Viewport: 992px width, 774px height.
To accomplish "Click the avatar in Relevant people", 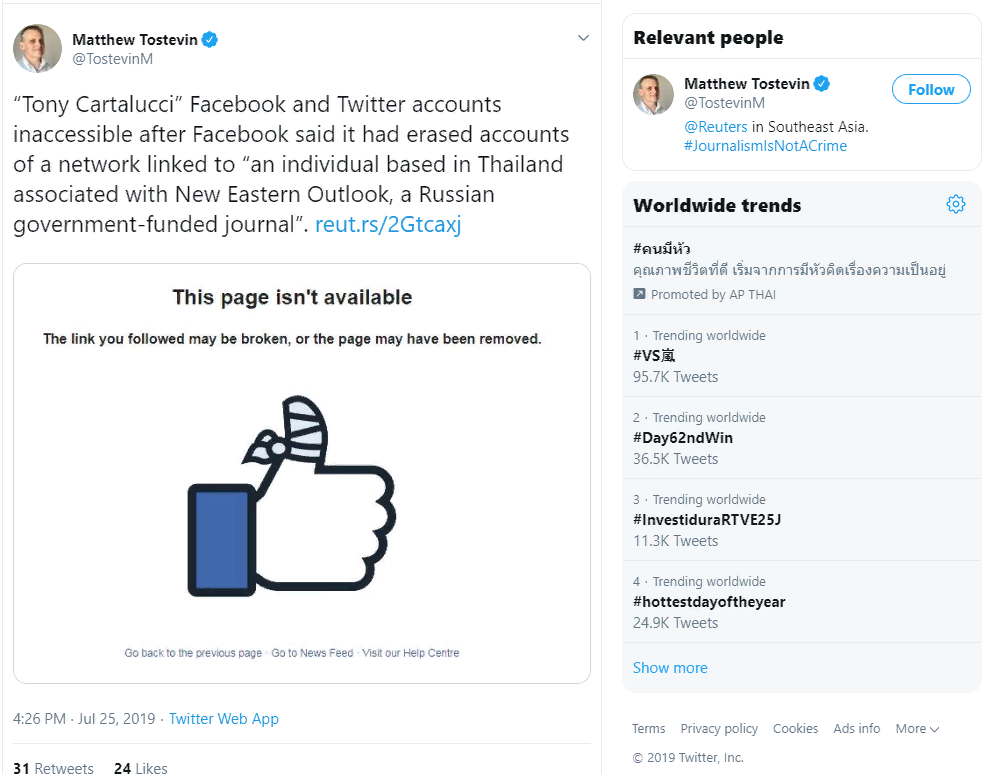I will pos(653,93).
